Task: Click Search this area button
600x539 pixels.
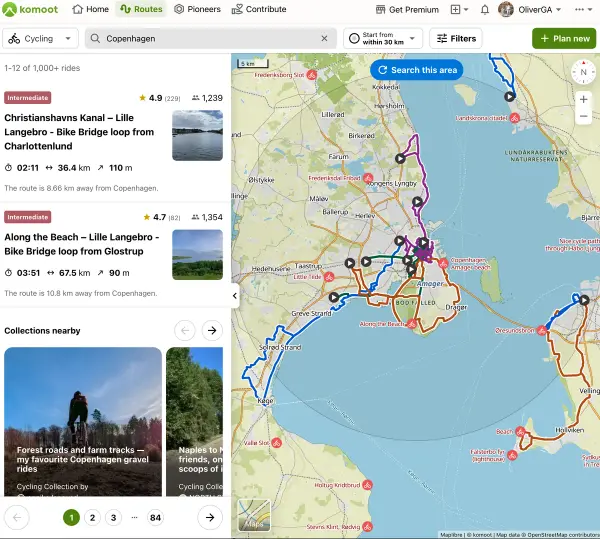Action: coord(417,70)
